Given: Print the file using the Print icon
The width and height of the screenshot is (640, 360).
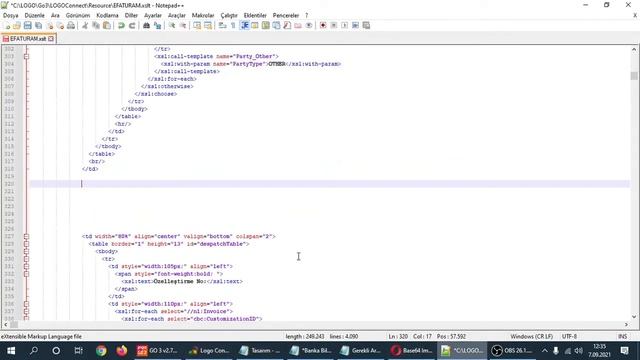Looking at the screenshot, I should pos(71,26).
